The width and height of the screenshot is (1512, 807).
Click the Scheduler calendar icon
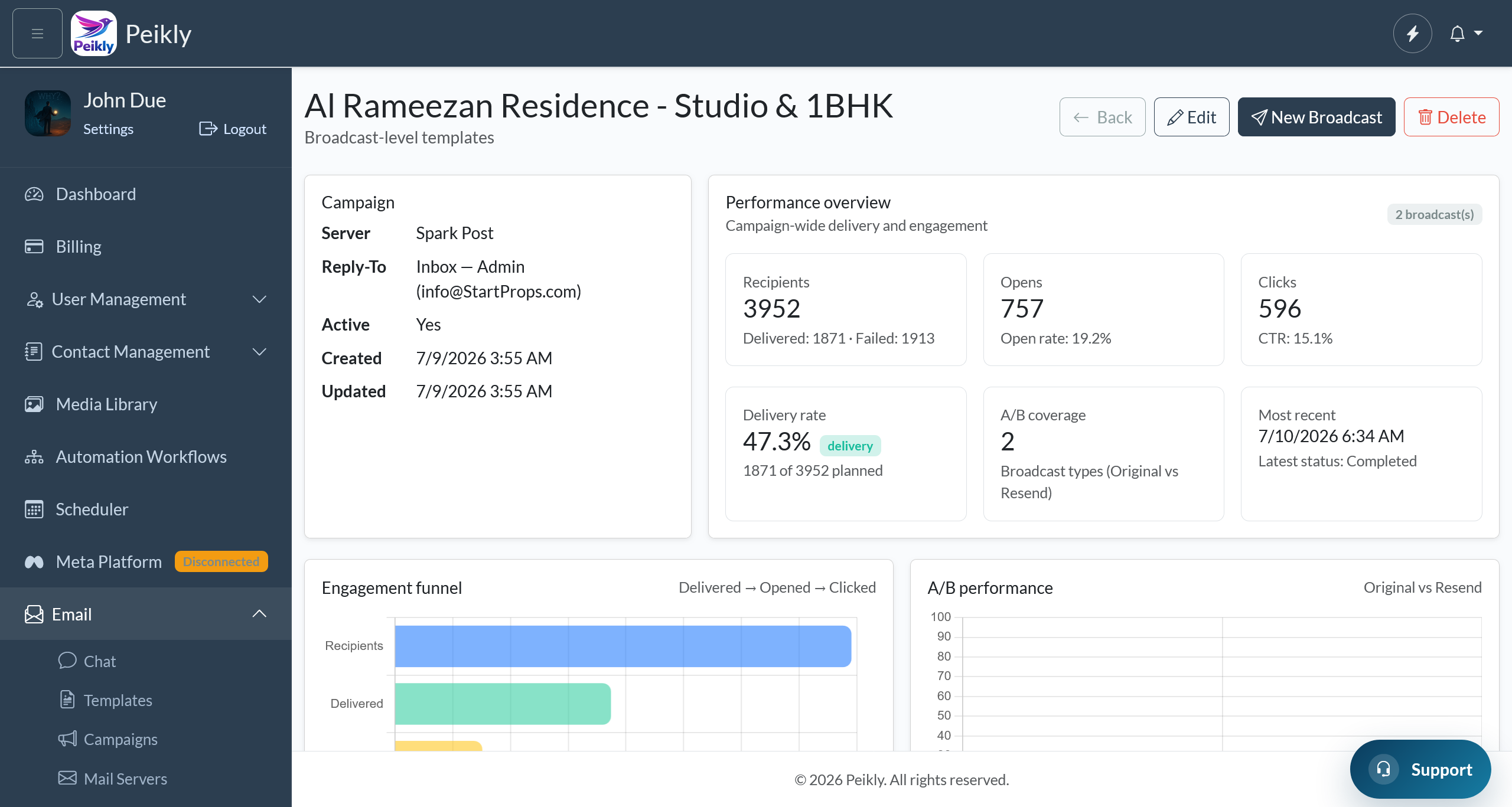pyautogui.click(x=34, y=509)
